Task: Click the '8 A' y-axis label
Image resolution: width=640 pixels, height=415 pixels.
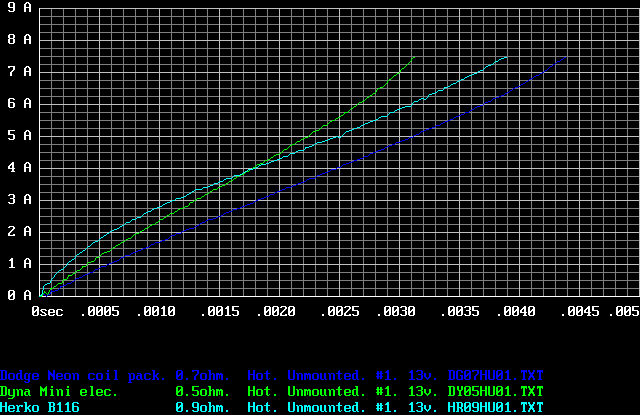Action: click(19, 39)
